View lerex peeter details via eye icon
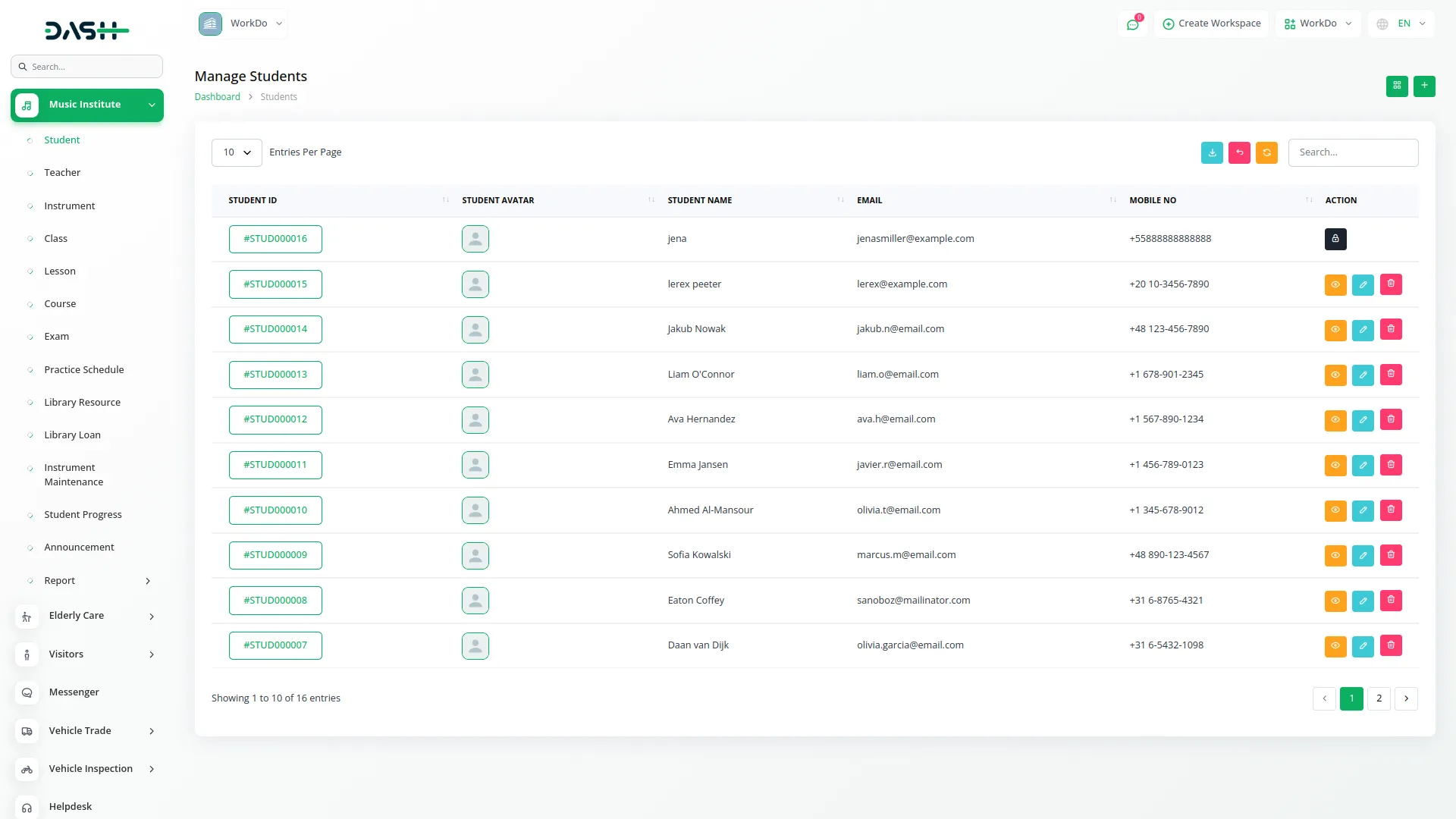The width and height of the screenshot is (1456, 819). click(1335, 284)
